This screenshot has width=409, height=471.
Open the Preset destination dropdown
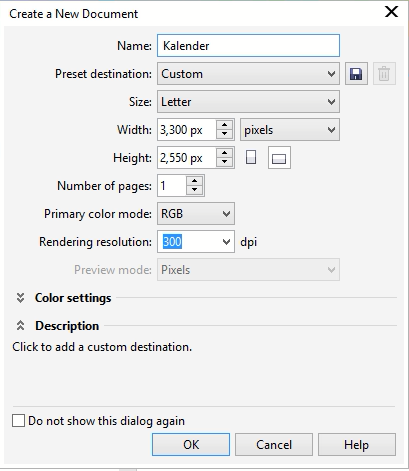point(248,74)
